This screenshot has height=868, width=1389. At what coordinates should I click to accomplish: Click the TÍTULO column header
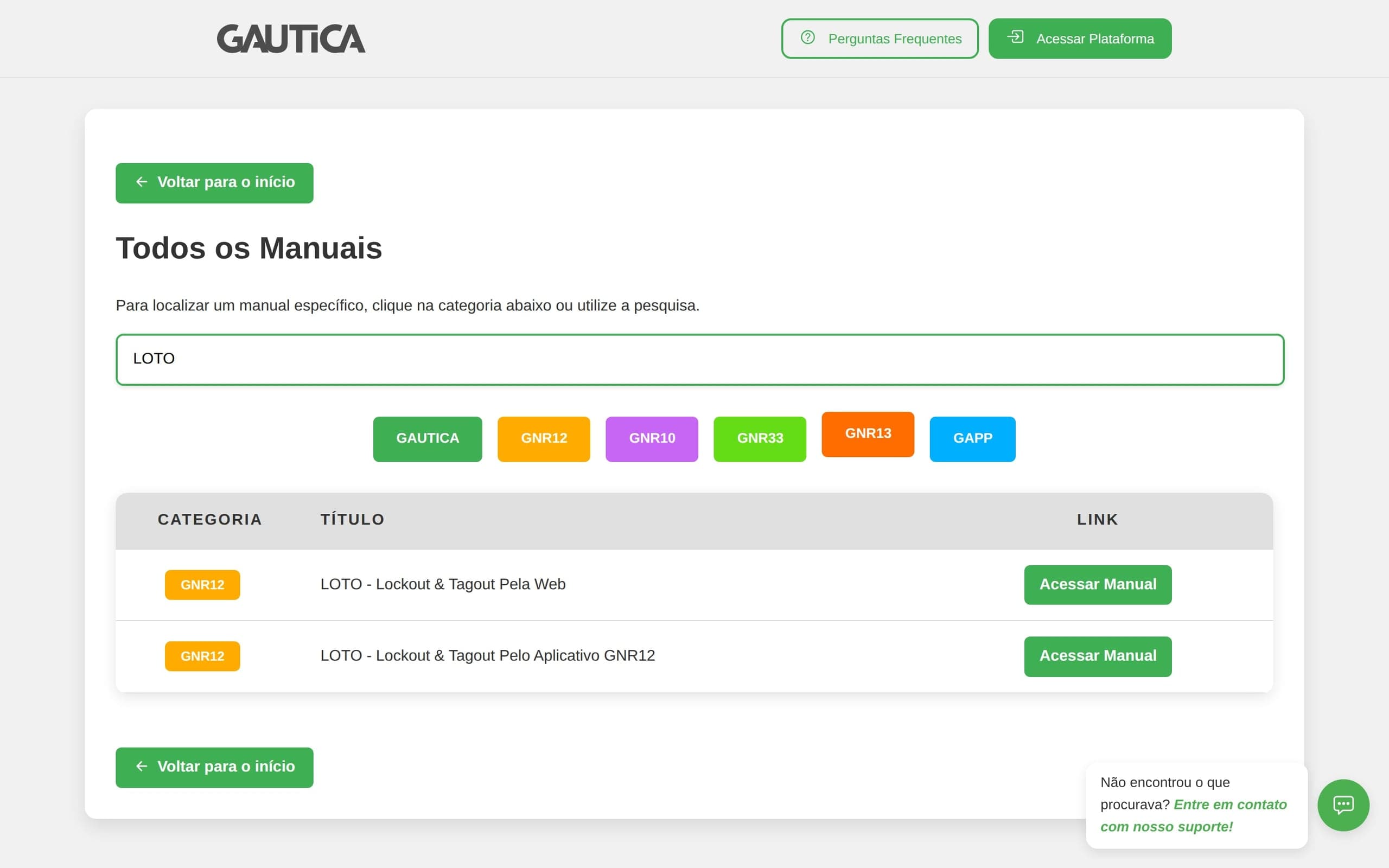pyautogui.click(x=352, y=520)
